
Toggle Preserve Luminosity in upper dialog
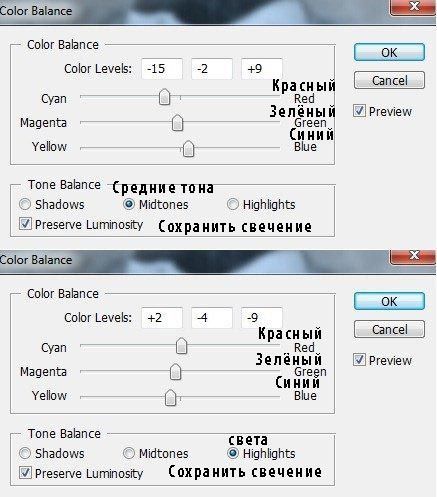click(25, 224)
